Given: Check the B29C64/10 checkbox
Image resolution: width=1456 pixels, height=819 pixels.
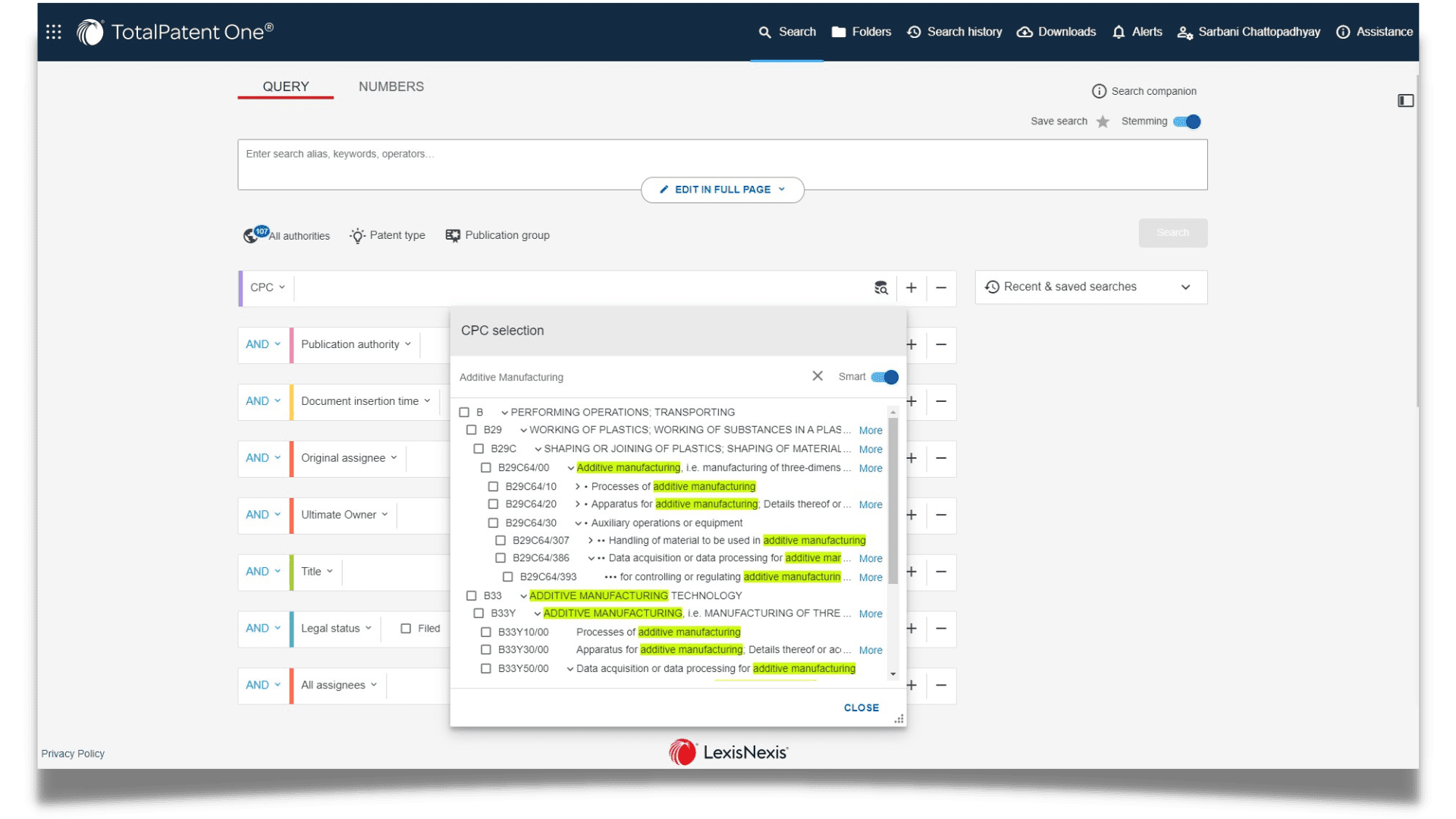Looking at the screenshot, I should pos(493,487).
